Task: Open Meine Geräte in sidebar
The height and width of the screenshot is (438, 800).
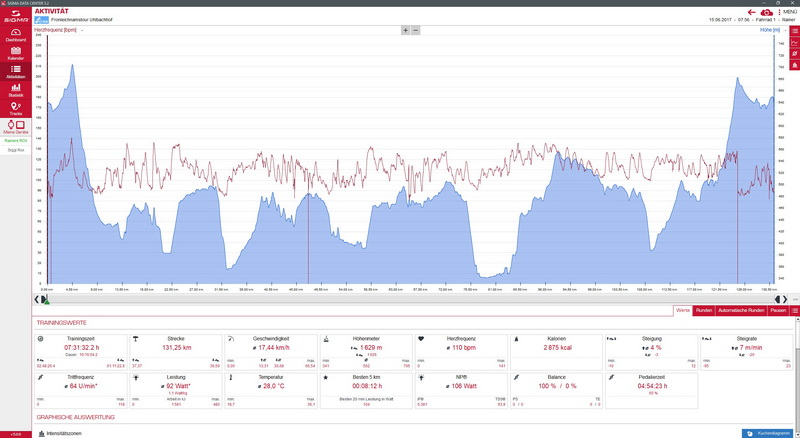Action: (x=15, y=127)
